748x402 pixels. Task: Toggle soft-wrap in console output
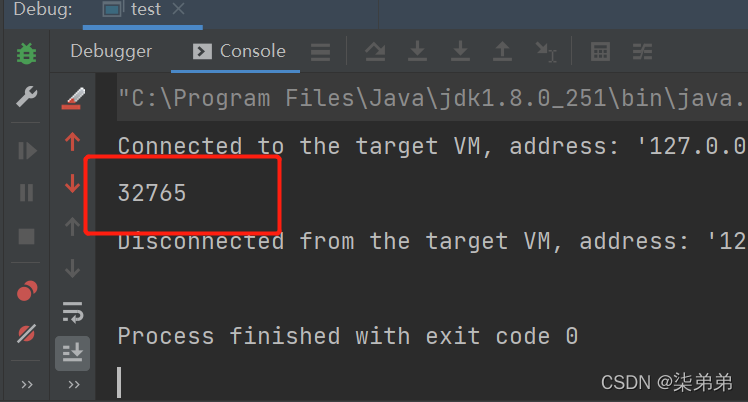(73, 312)
